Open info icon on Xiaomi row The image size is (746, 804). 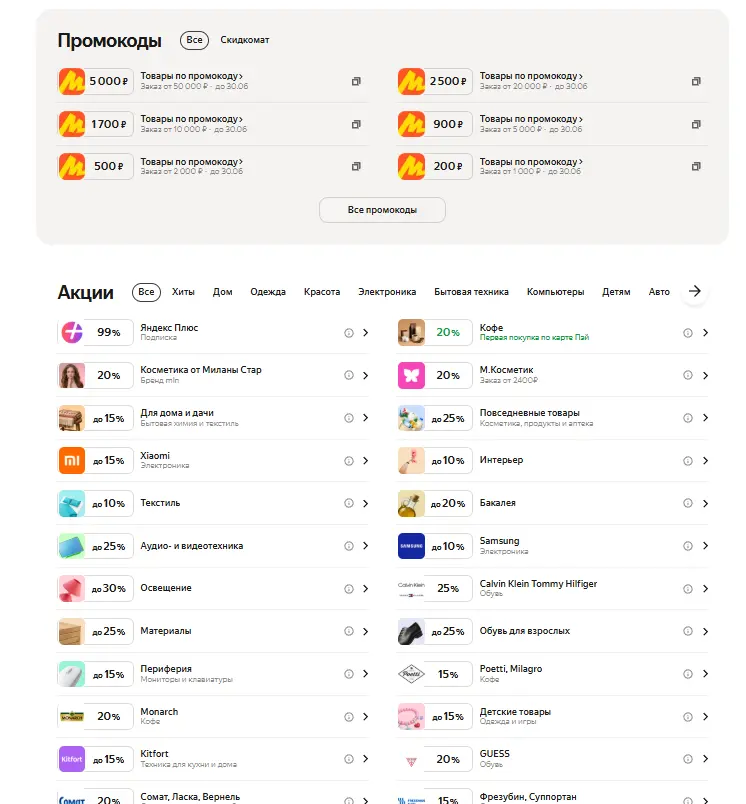click(x=349, y=460)
